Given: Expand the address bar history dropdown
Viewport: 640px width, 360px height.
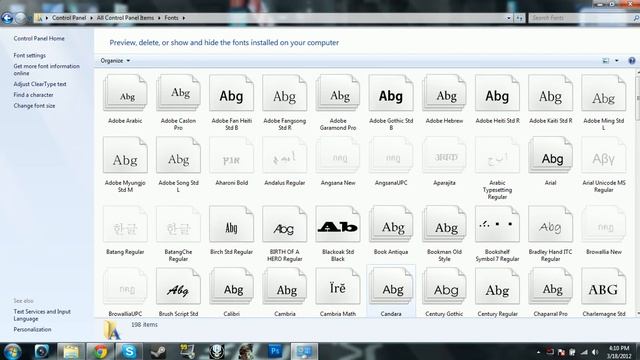Looking at the screenshot, I should coord(509,18).
